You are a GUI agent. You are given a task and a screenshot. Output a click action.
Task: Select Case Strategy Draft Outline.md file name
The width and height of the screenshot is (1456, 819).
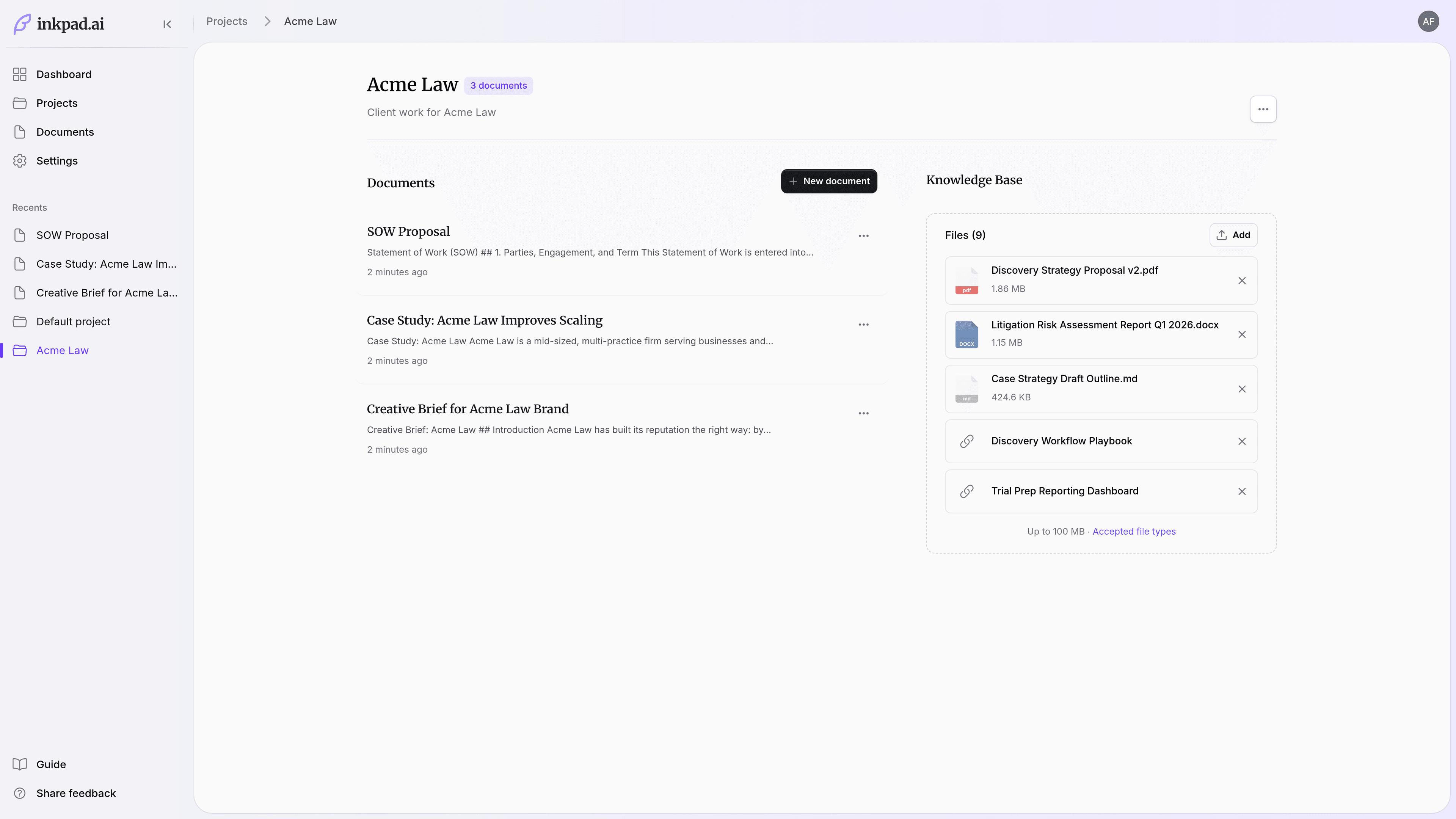click(1064, 379)
